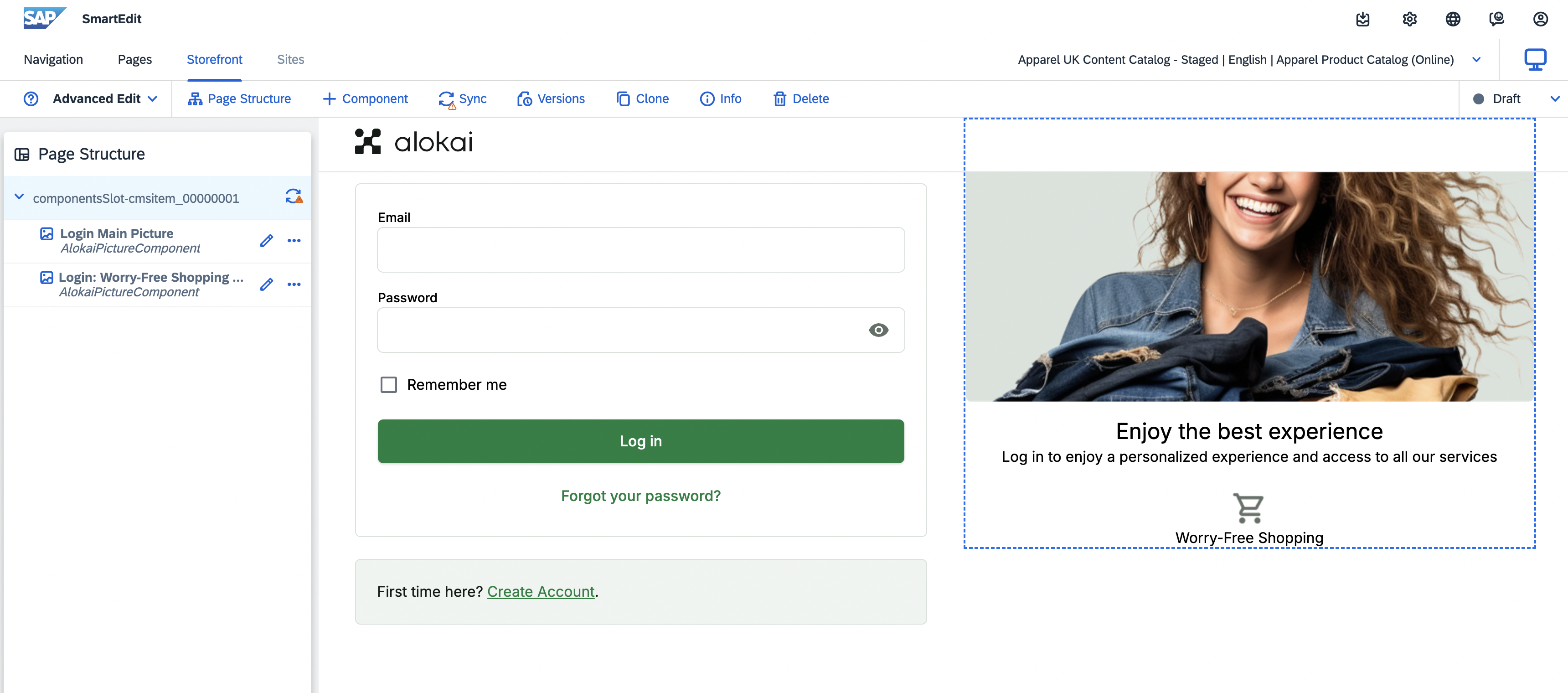This screenshot has height=693, width=1568.
Task: Switch to the Pages tab
Action: coord(134,60)
